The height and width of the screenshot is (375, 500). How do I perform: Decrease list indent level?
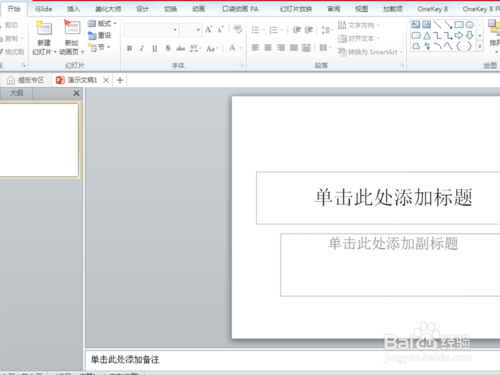pos(296,30)
